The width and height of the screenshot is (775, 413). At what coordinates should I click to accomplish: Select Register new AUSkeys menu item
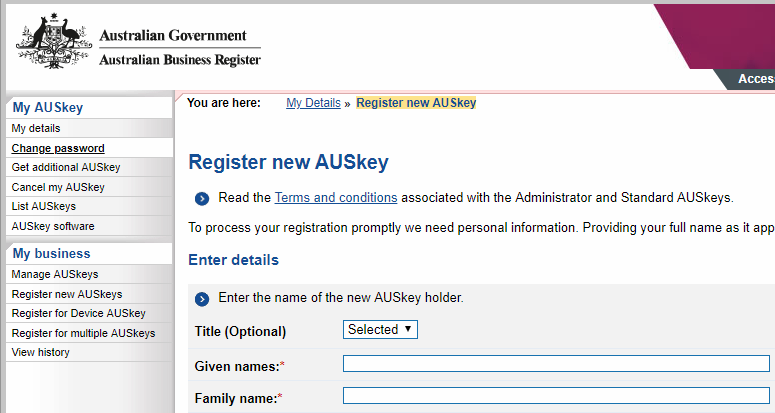tap(67, 294)
